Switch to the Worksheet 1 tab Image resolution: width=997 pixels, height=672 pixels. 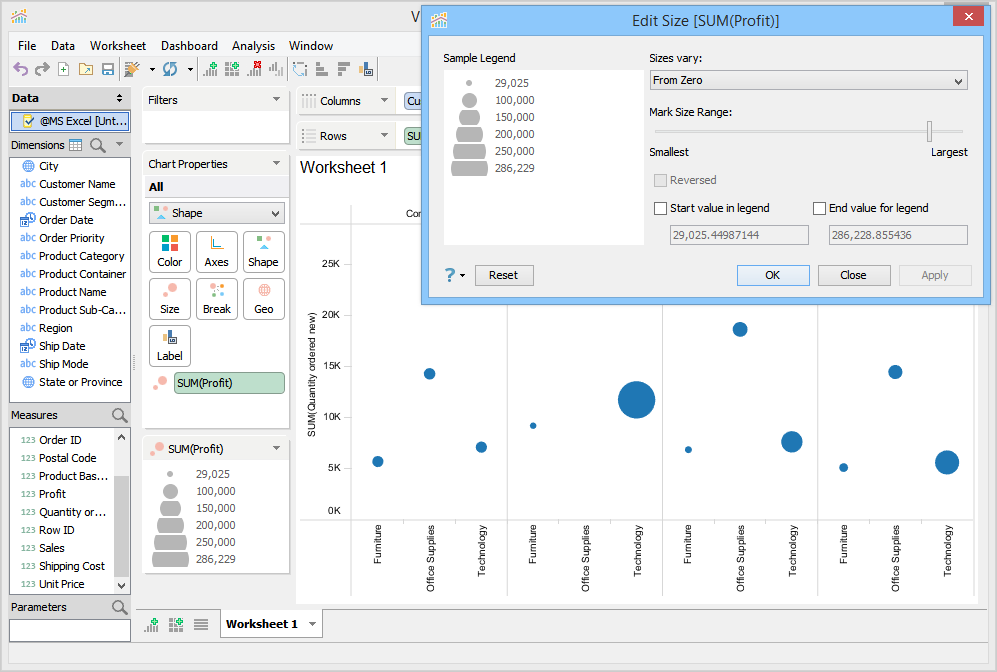pos(262,624)
